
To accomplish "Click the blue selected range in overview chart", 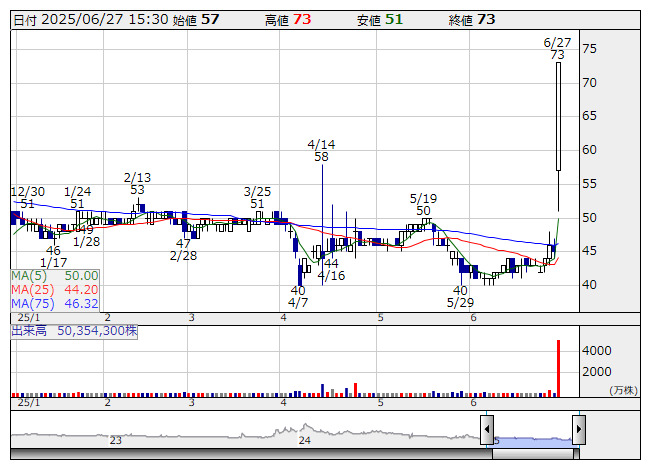I will pyautogui.click(x=533, y=442).
